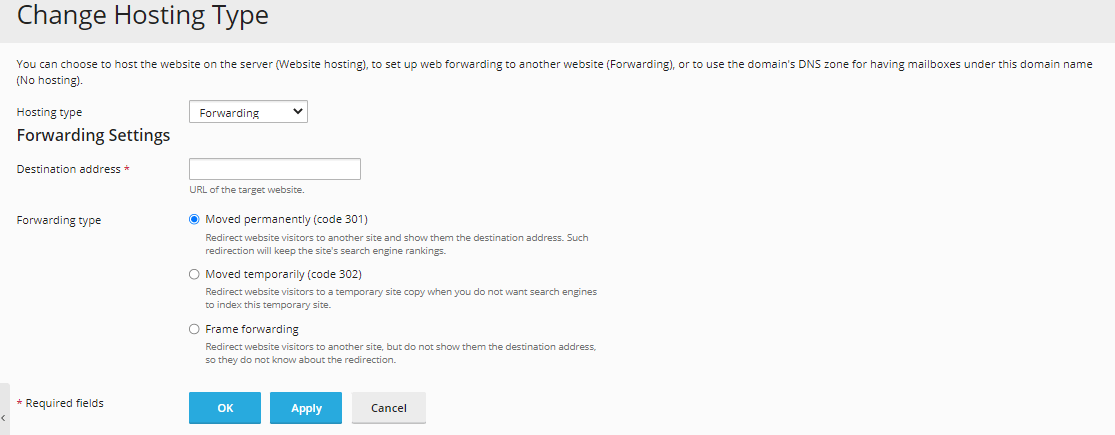Click the "Change Hosting Type" page title
Screen dimensions: 1115x435
coord(143,15)
